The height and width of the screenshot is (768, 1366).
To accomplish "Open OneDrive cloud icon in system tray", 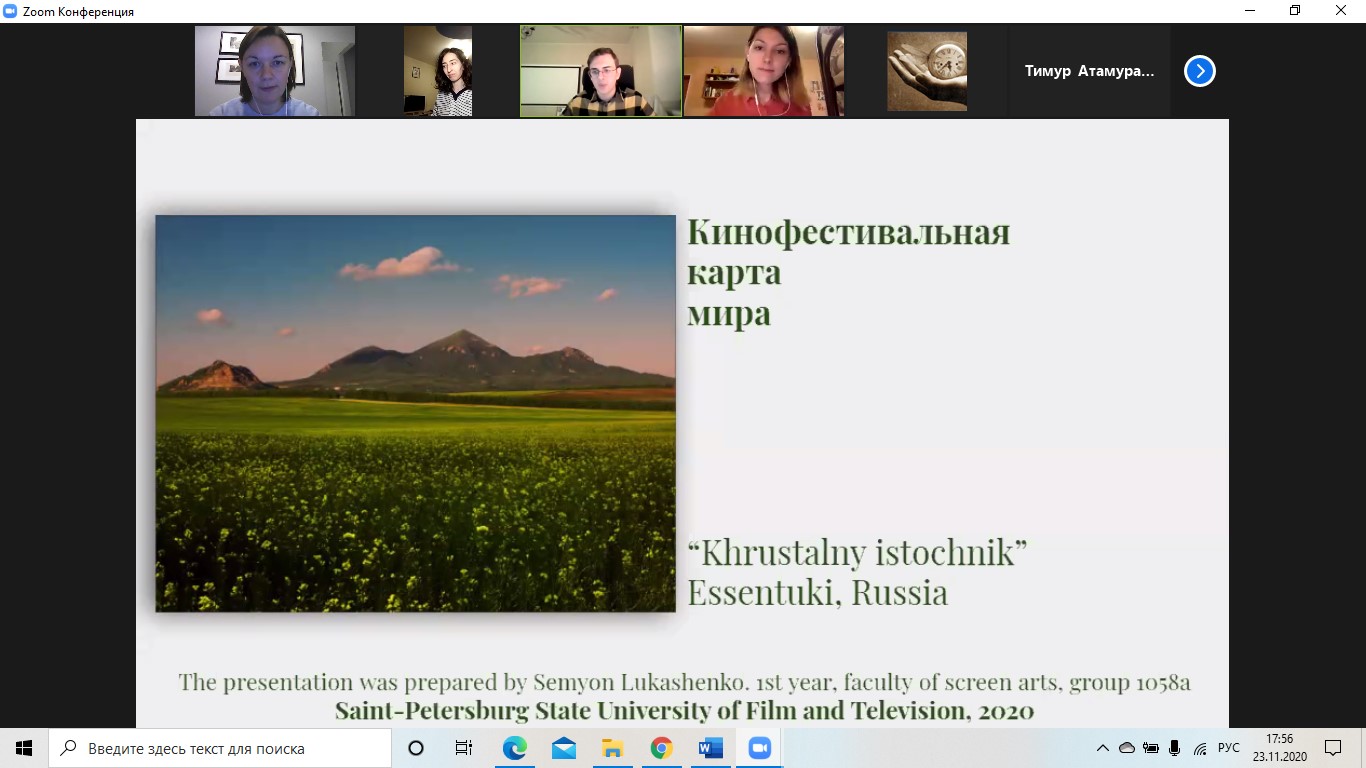I will point(1127,748).
